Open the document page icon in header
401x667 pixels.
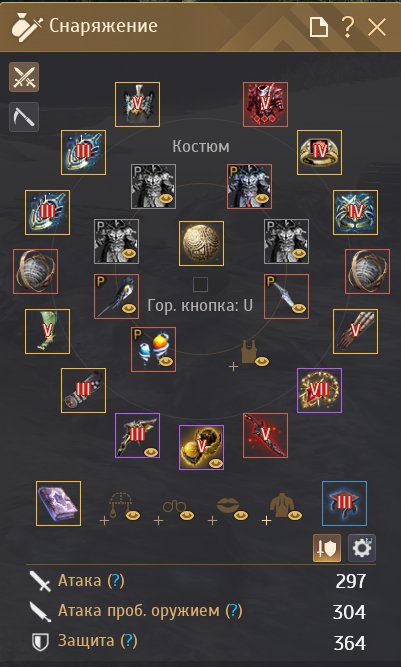point(319,28)
